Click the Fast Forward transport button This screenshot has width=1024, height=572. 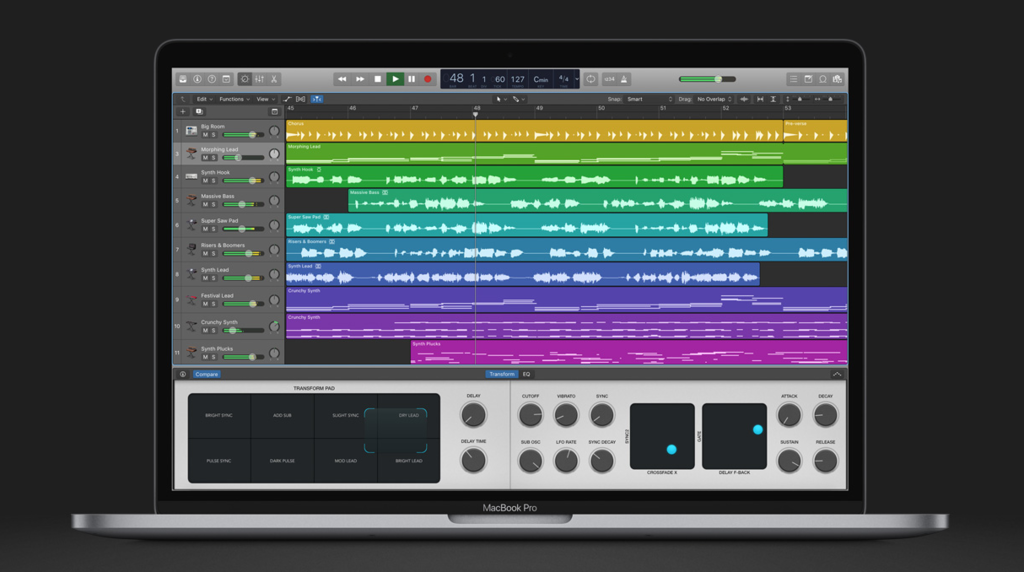click(x=360, y=79)
